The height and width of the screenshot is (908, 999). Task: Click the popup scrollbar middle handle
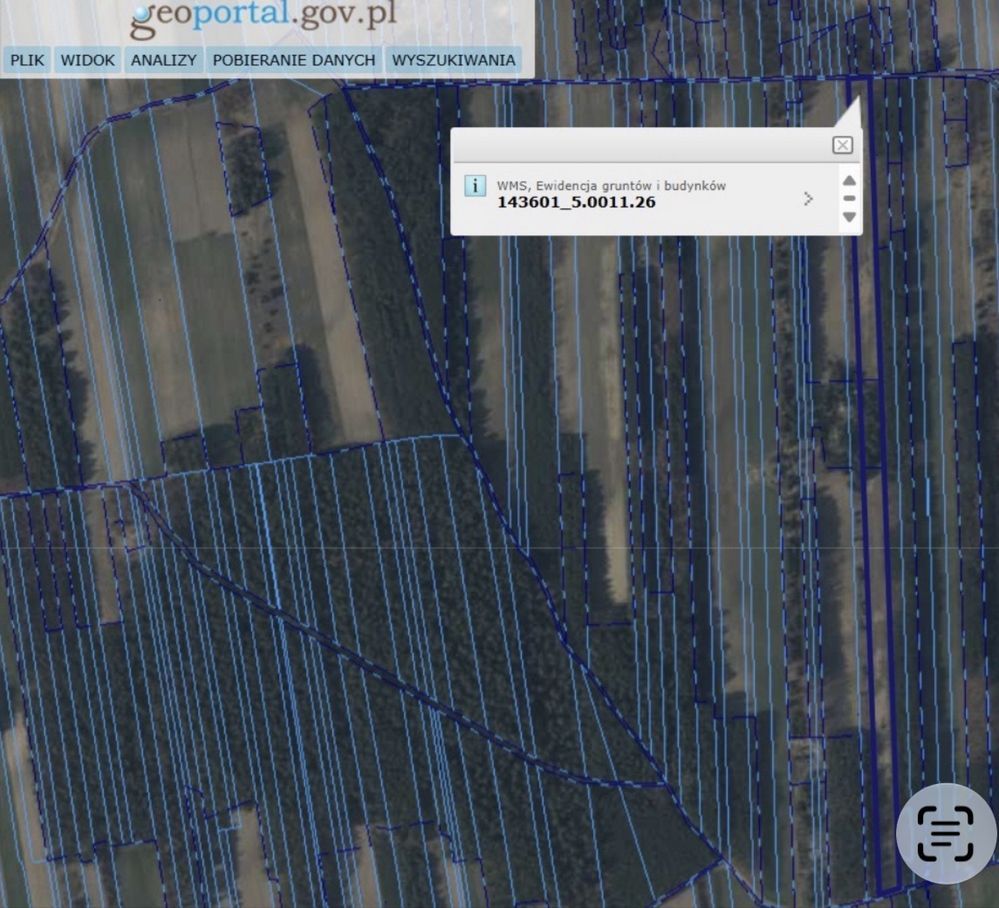849,198
